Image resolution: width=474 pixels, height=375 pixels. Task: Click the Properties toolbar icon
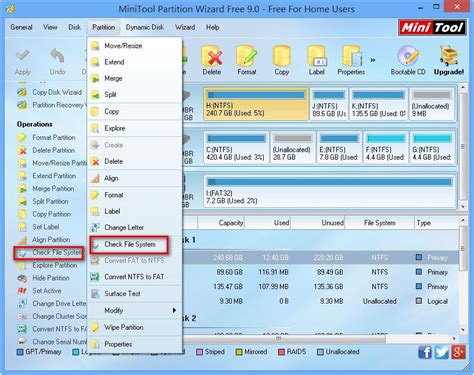click(351, 56)
